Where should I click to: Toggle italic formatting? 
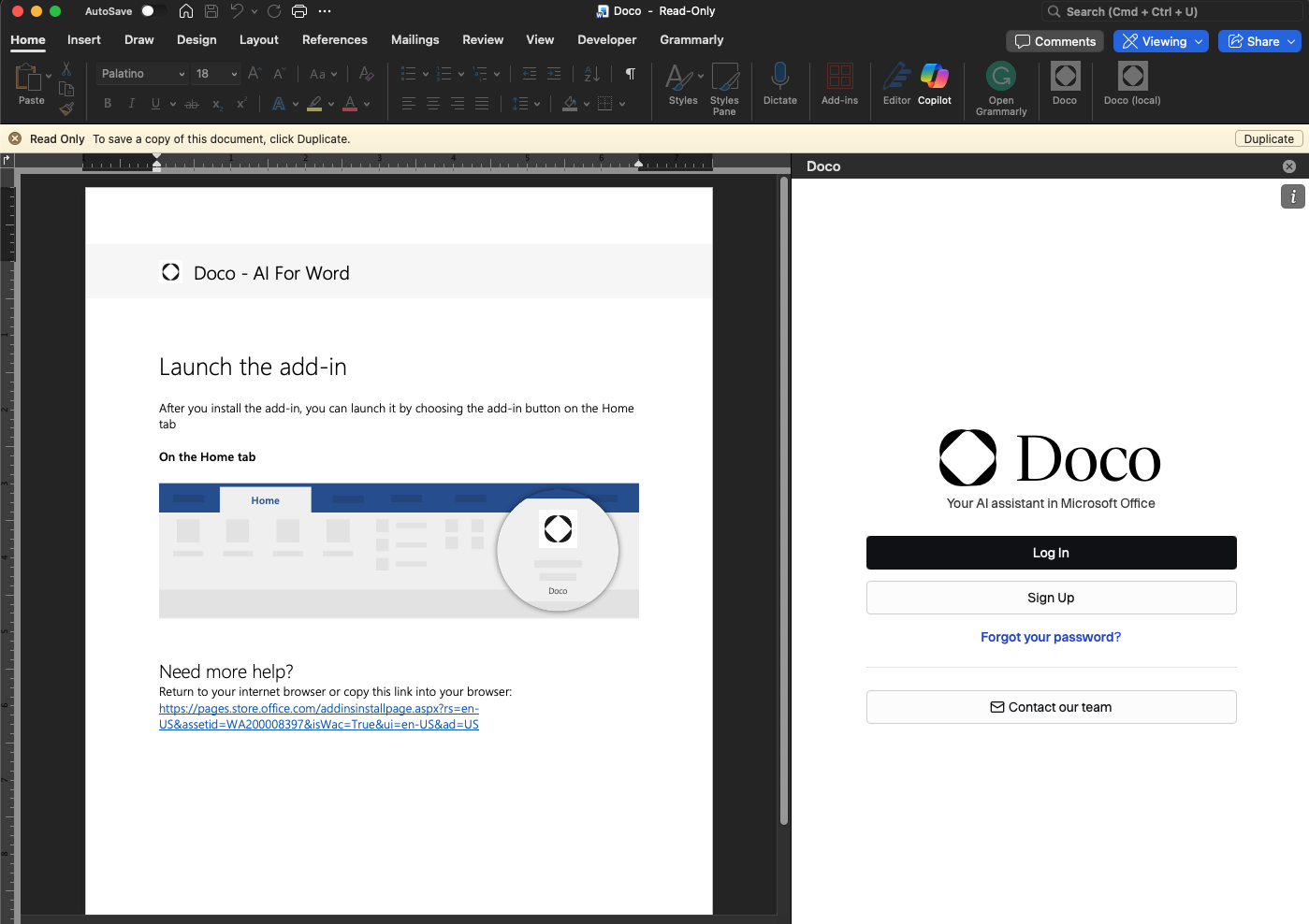(131, 104)
